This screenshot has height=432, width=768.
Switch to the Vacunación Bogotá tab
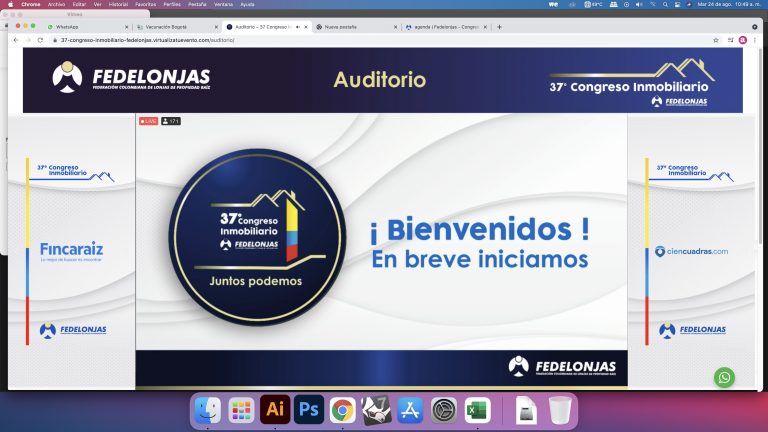pos(176,27)
